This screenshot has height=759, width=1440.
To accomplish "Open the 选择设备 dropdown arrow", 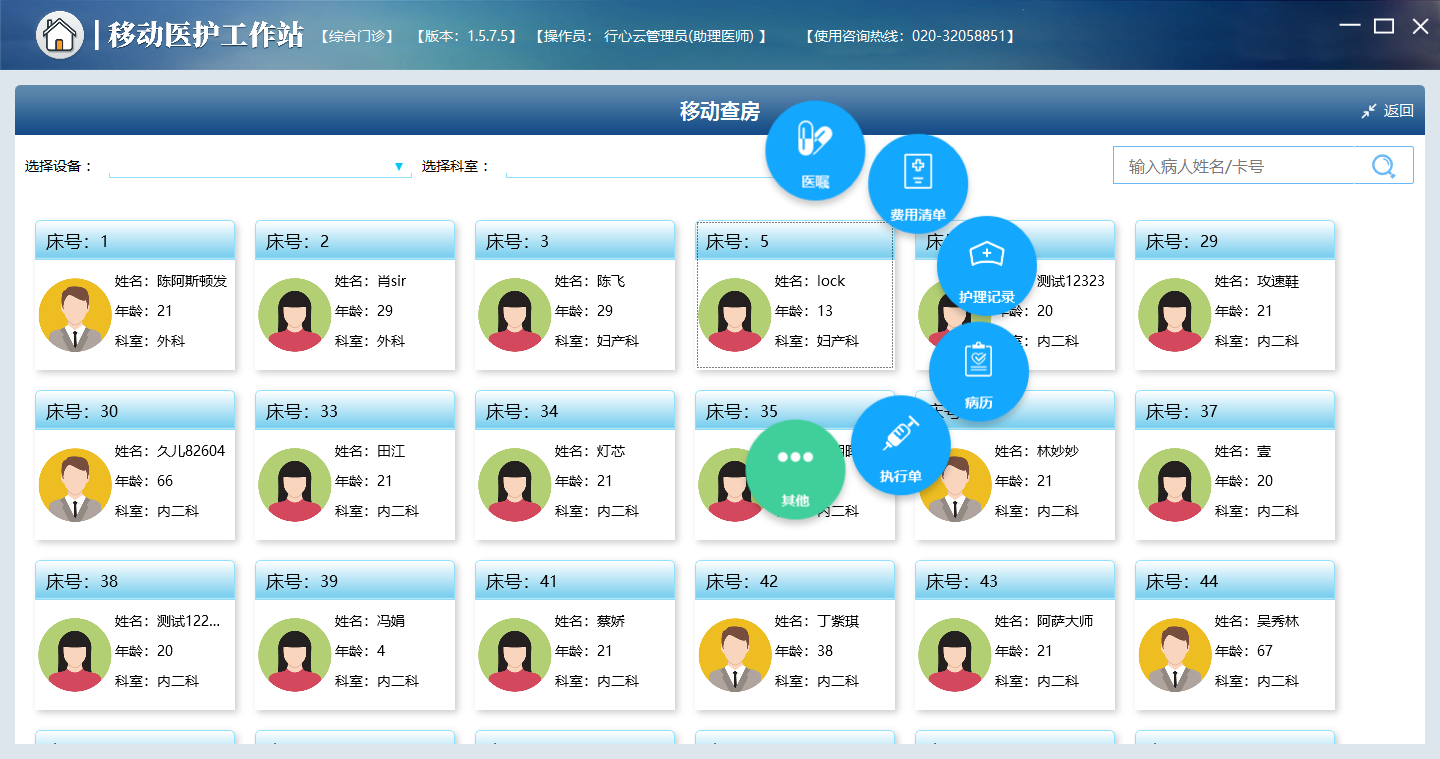I will click(399, 166).
